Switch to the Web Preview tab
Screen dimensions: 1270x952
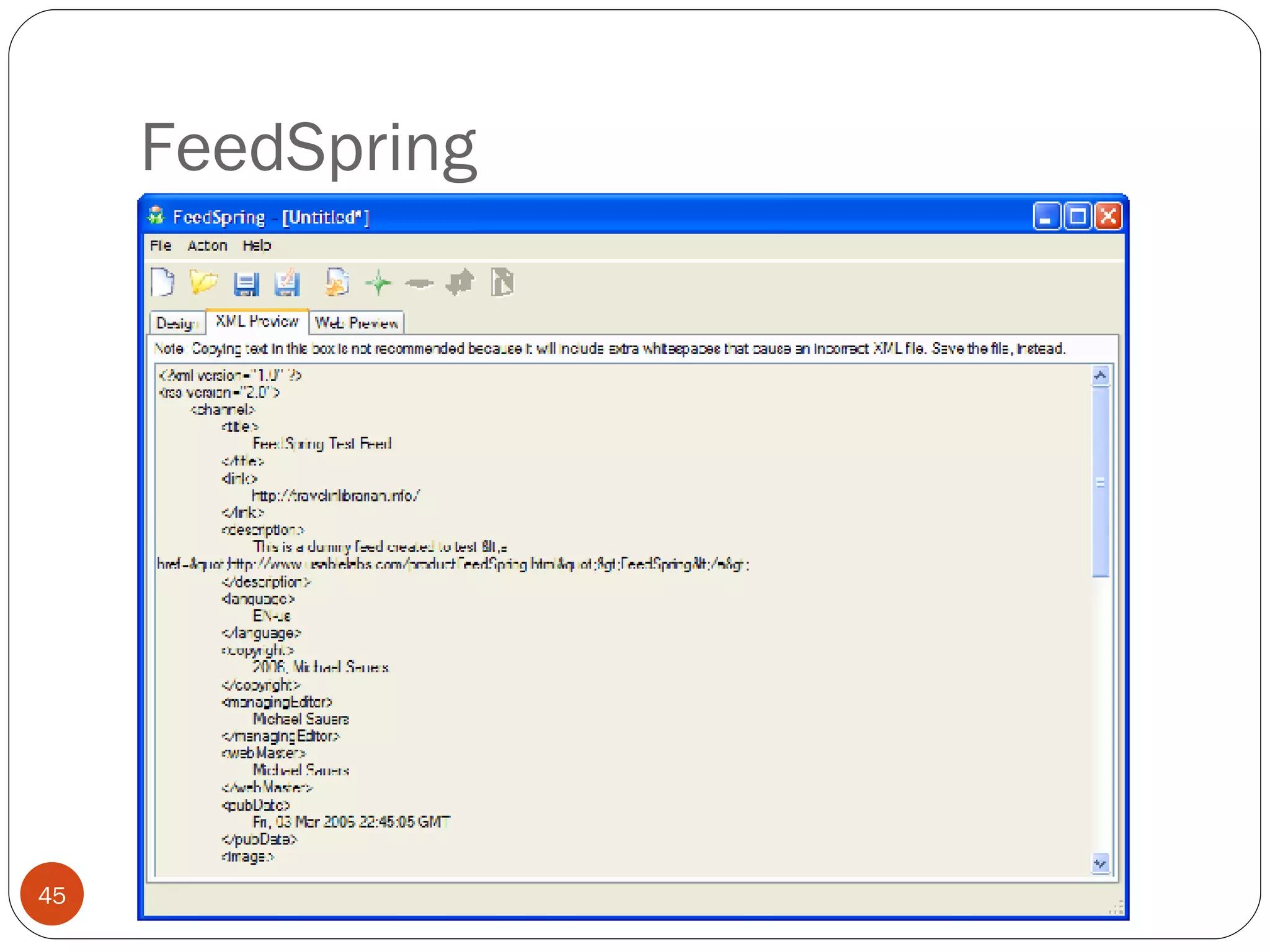(357, 323)
